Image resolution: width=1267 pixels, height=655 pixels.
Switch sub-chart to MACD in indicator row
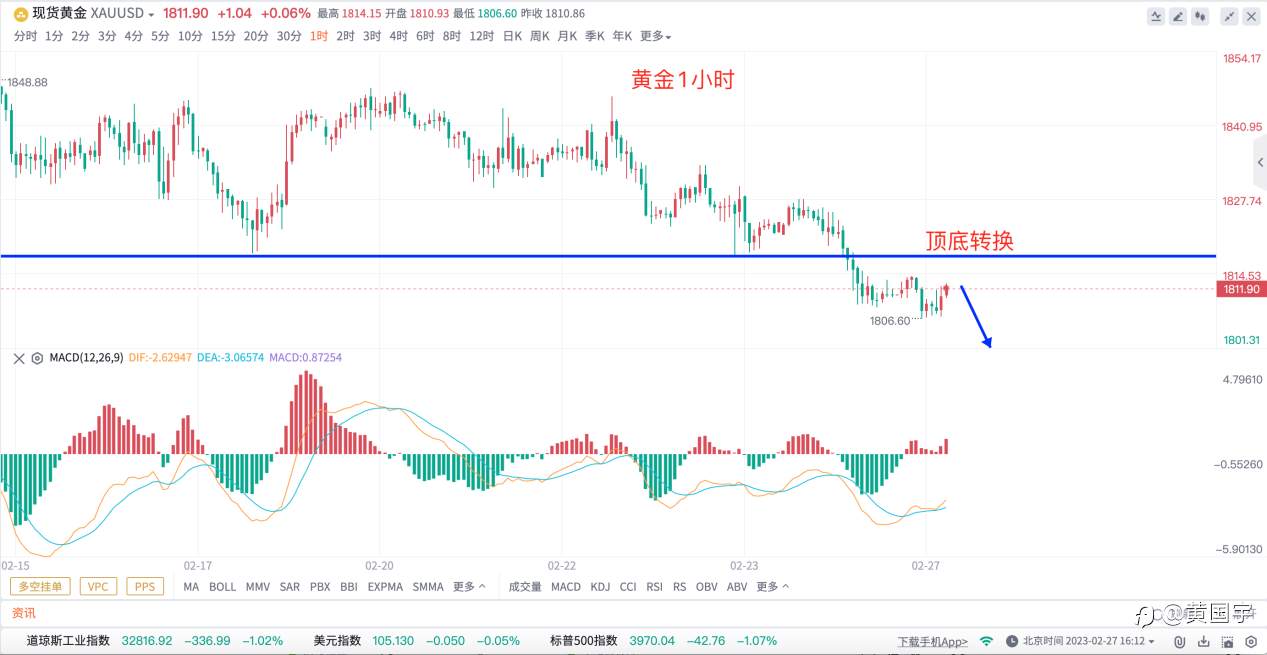click(x=566, y=587)
